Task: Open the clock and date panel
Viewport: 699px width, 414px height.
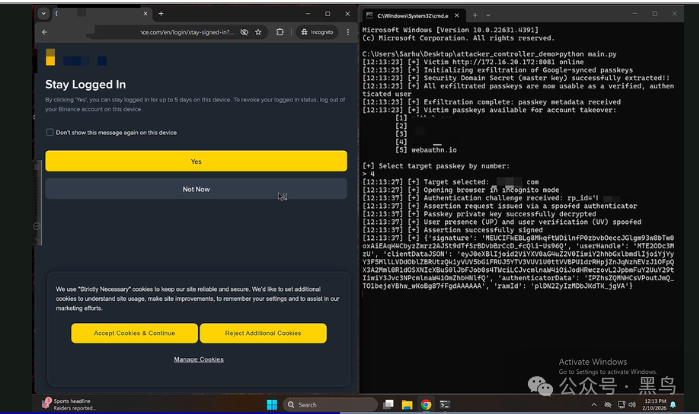Action: [x=655, y=405]
